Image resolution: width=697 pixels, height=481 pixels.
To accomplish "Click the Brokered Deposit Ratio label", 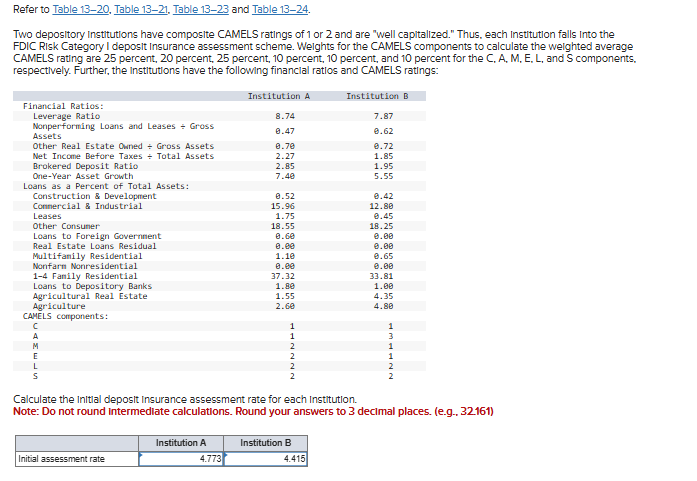I will pos(85,166).
